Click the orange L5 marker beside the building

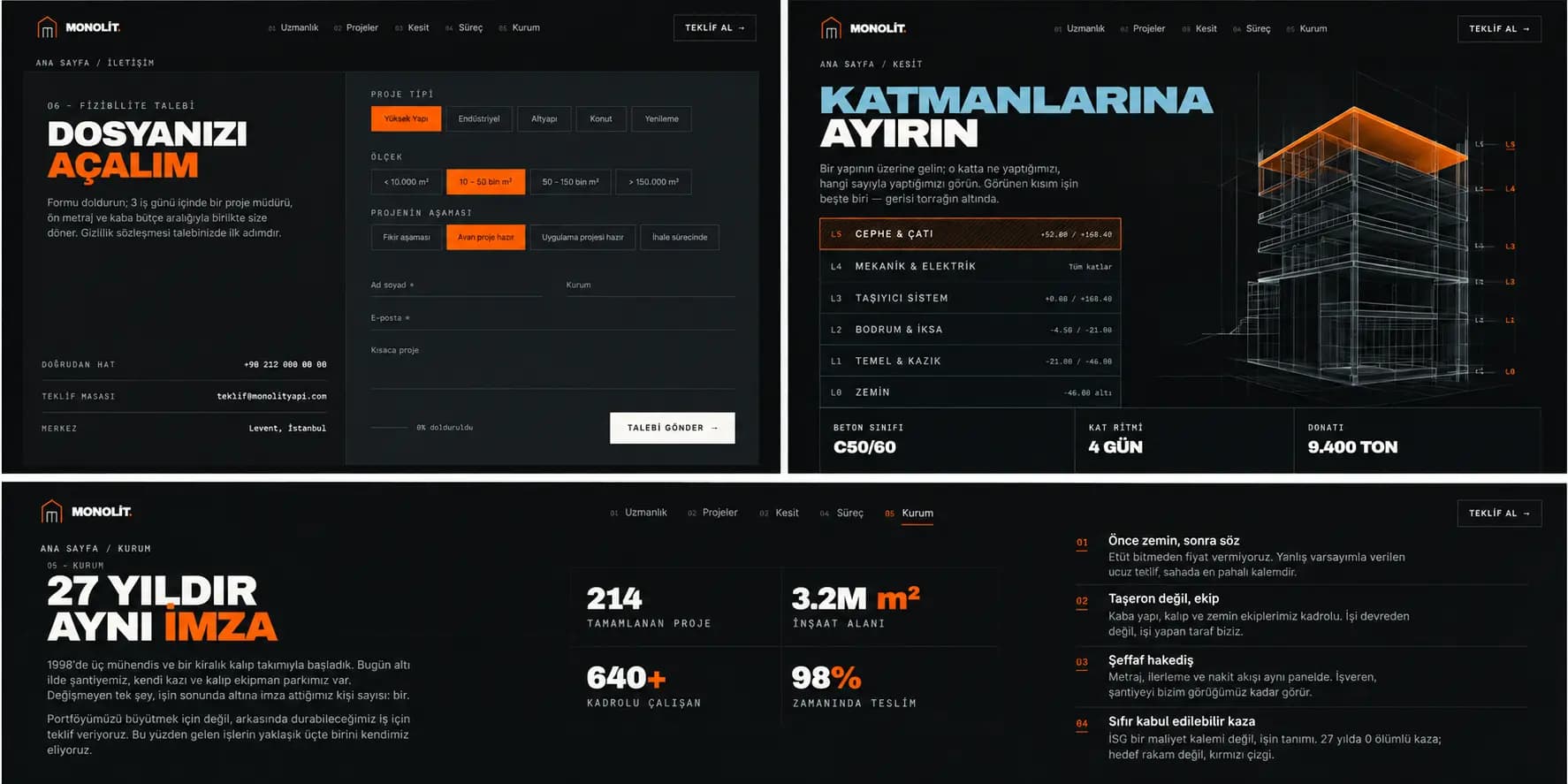tap(1510, 145)
